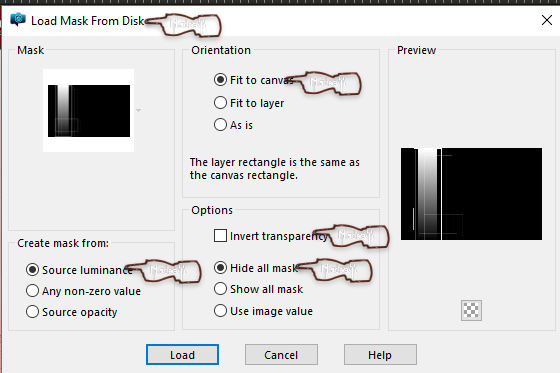Click the Load Mask From Disk title
The image size is (560, 373).
[88, 21]
